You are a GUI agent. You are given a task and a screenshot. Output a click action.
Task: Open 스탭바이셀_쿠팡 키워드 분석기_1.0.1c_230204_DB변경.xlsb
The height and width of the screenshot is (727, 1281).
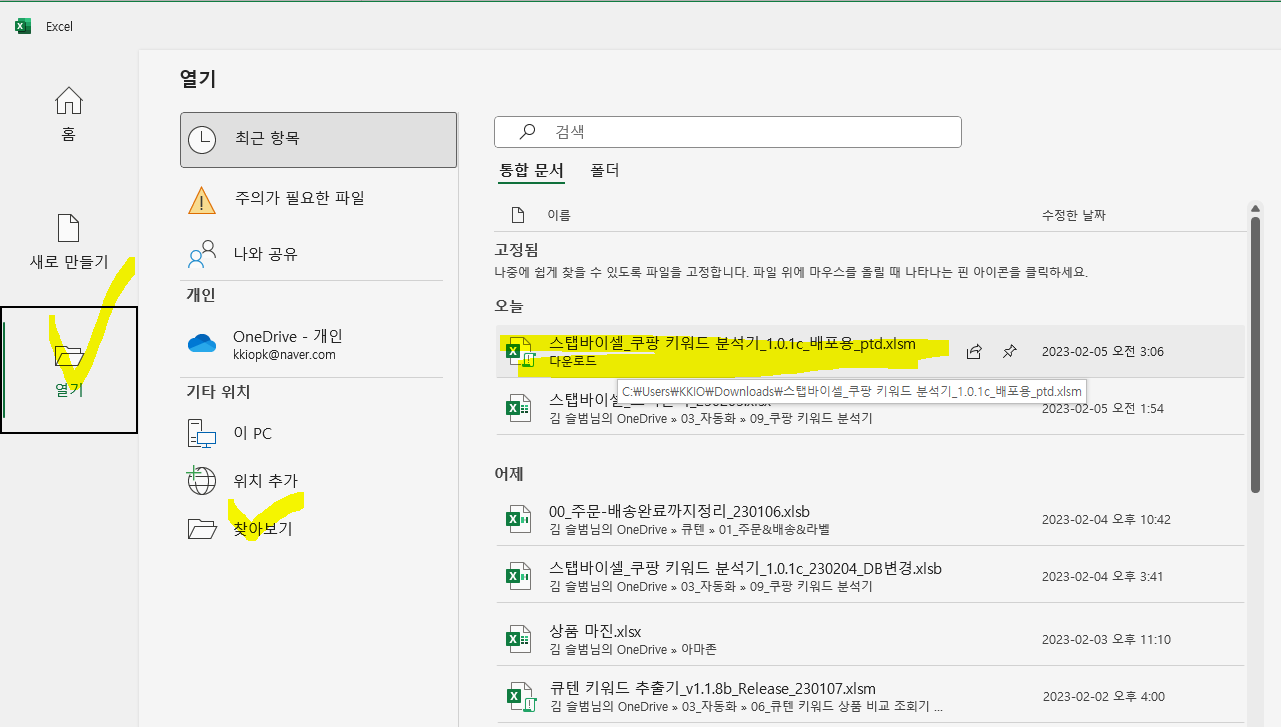pos(870,576)
